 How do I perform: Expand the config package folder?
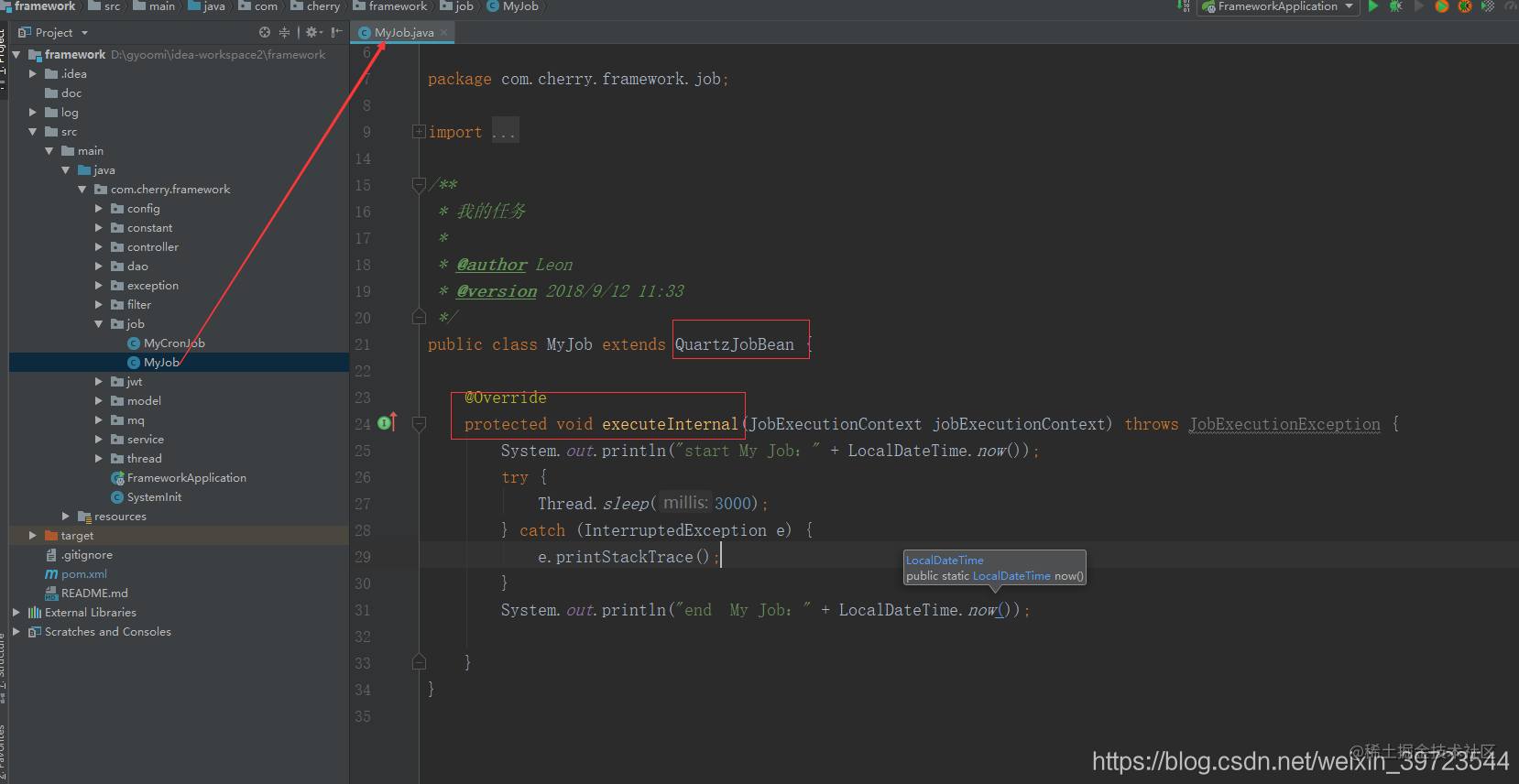pos(99,209)
